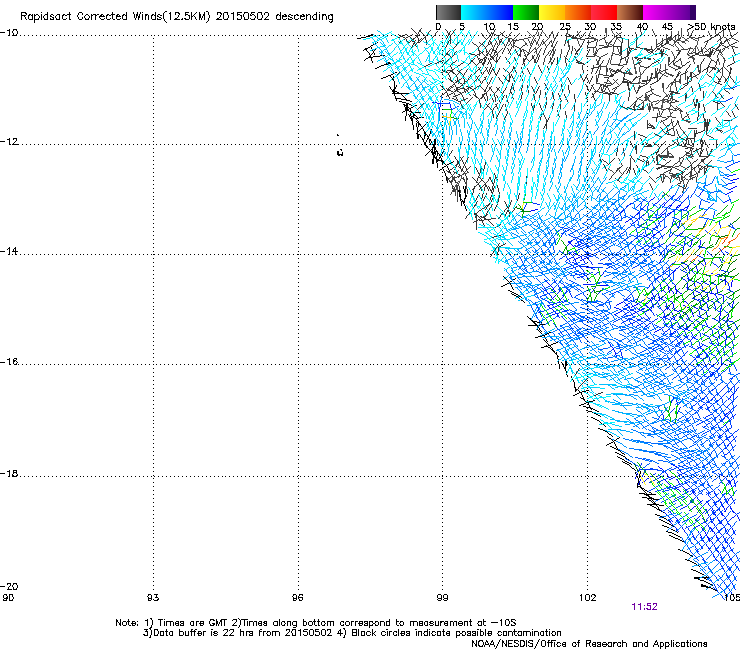740x650 pixels.
Task: Click the -20 latitude axis label
Action: [9, 586]
